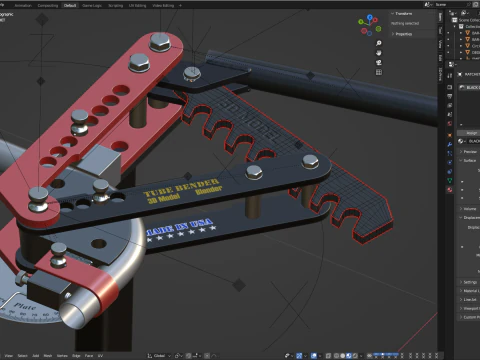Viewport: 480px width, 360px height.
Task: Open the View tab of viewport sidebar
Action: [440, 44]
